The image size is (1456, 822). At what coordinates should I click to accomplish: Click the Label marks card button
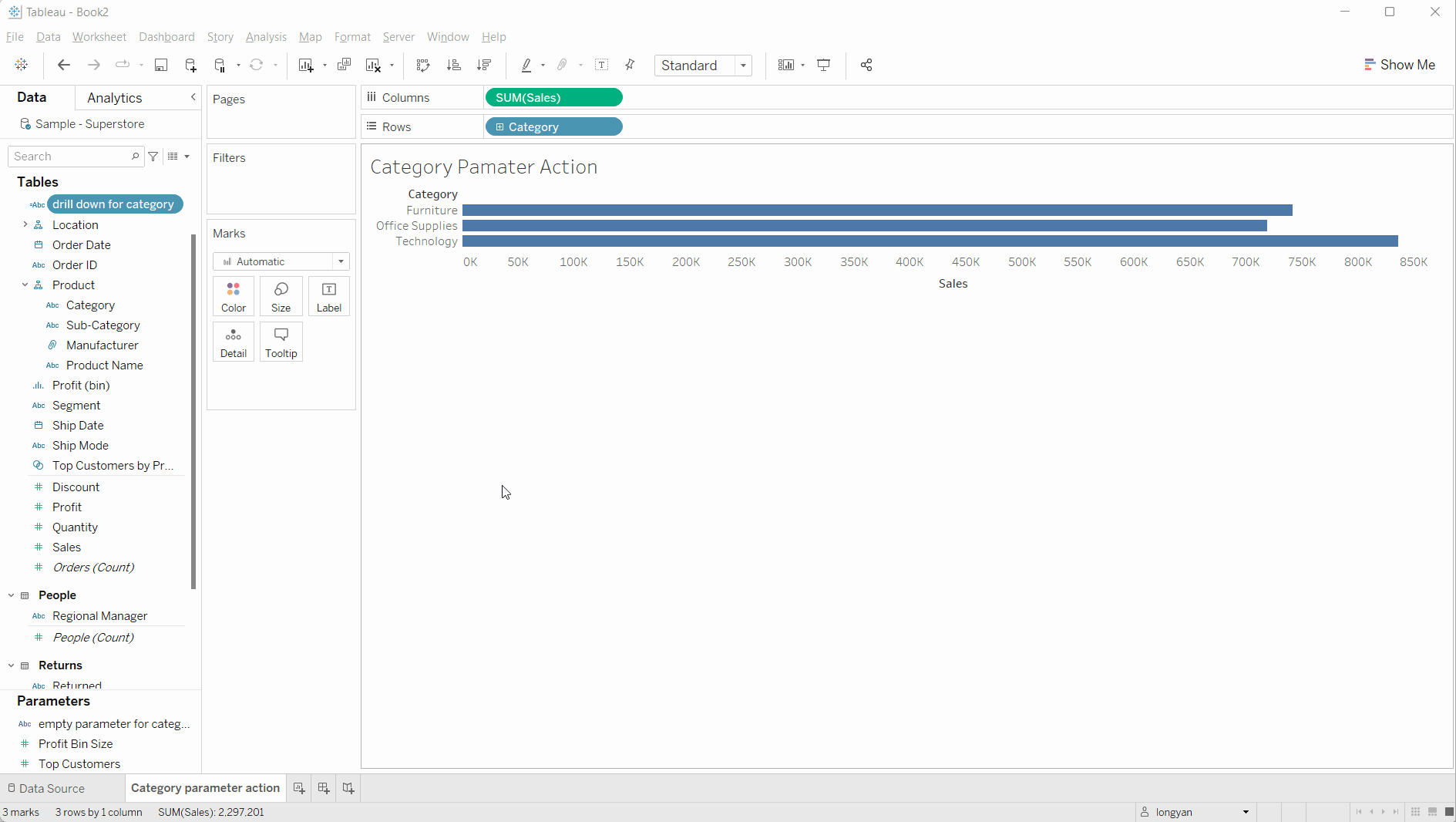click(329, 296)
